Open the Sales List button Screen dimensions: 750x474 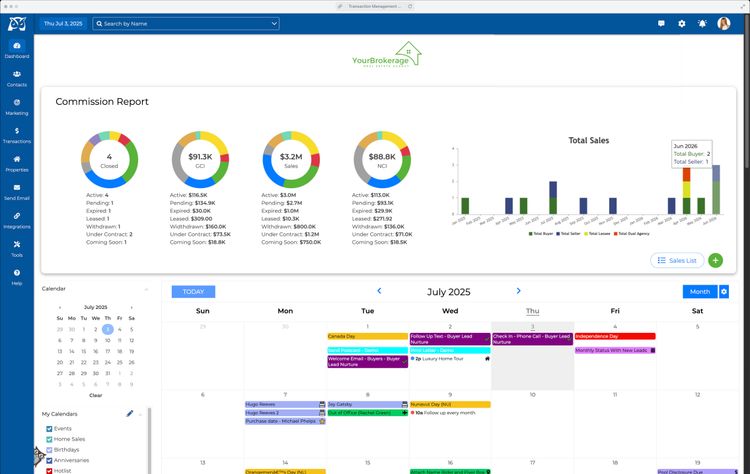coord(677,260)
